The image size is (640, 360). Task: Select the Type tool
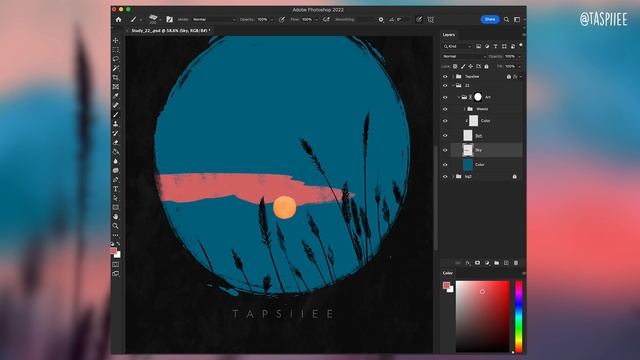pos(116,189)
